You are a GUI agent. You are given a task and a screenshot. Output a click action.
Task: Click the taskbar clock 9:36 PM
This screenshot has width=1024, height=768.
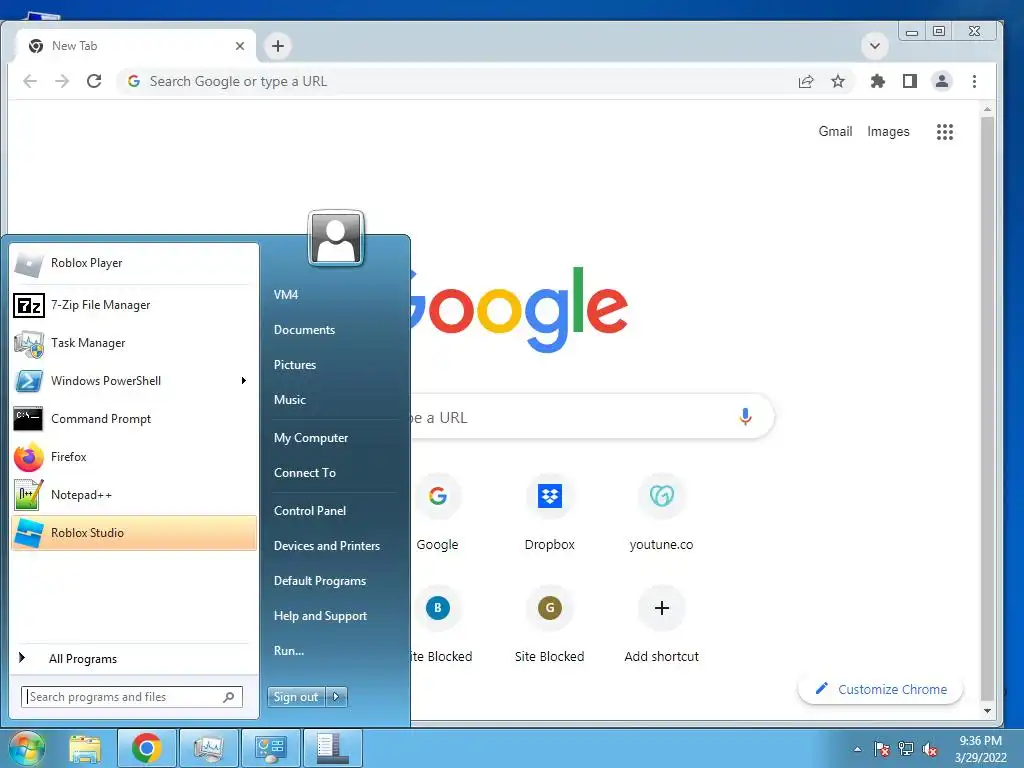[x=980, y=741]
